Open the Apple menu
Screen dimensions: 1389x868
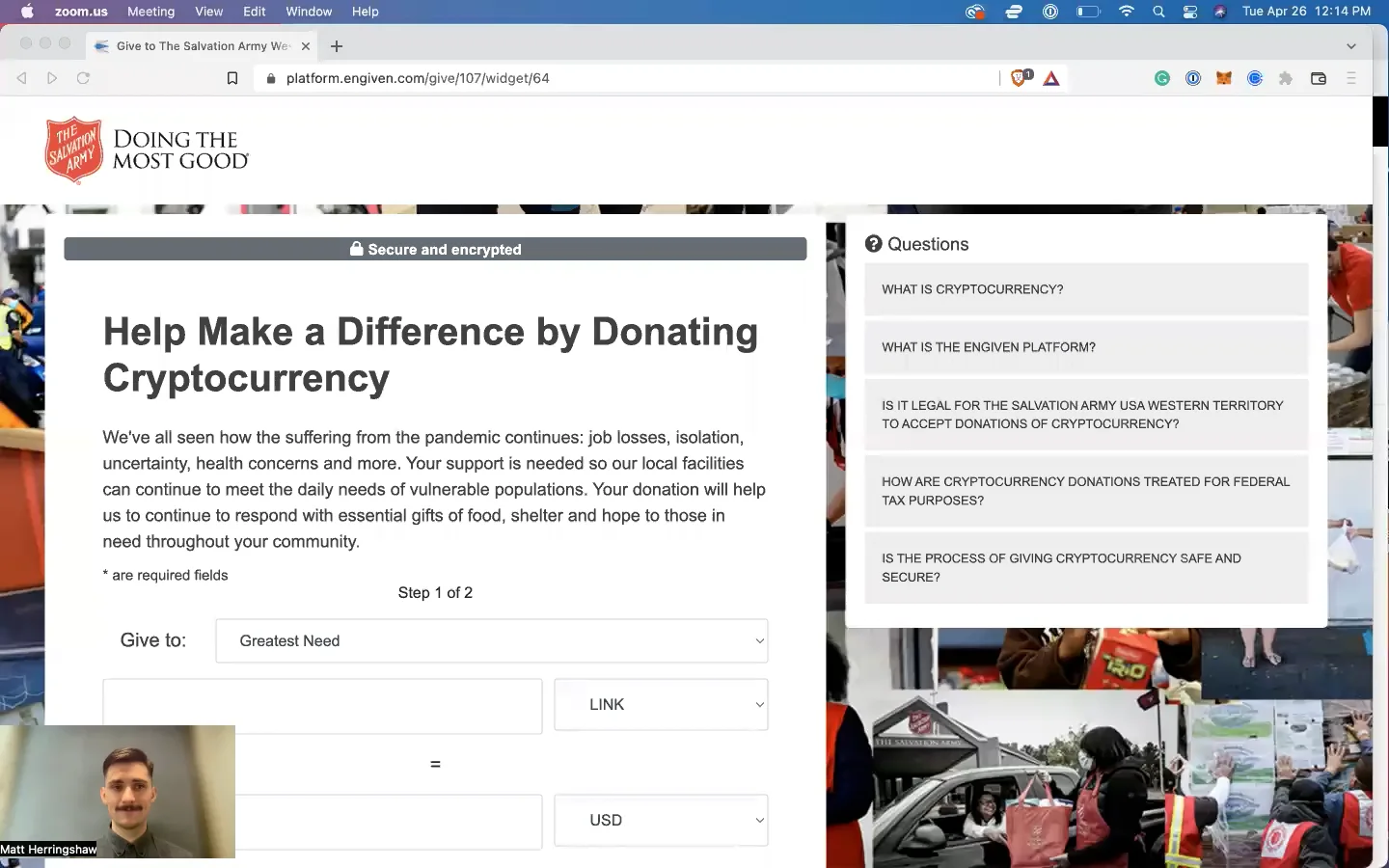tap(27, 12)
